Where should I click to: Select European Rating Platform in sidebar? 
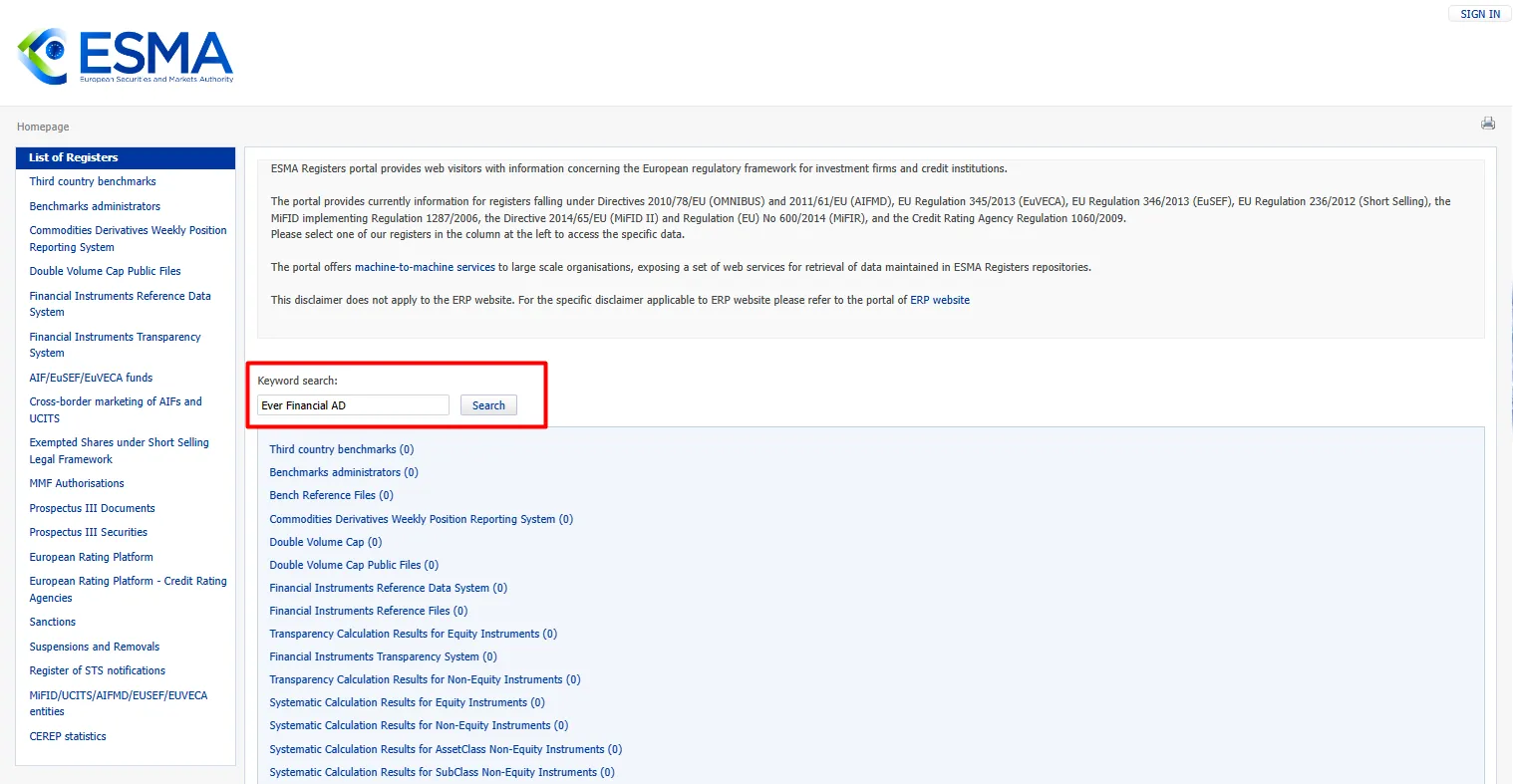(91, 557)
